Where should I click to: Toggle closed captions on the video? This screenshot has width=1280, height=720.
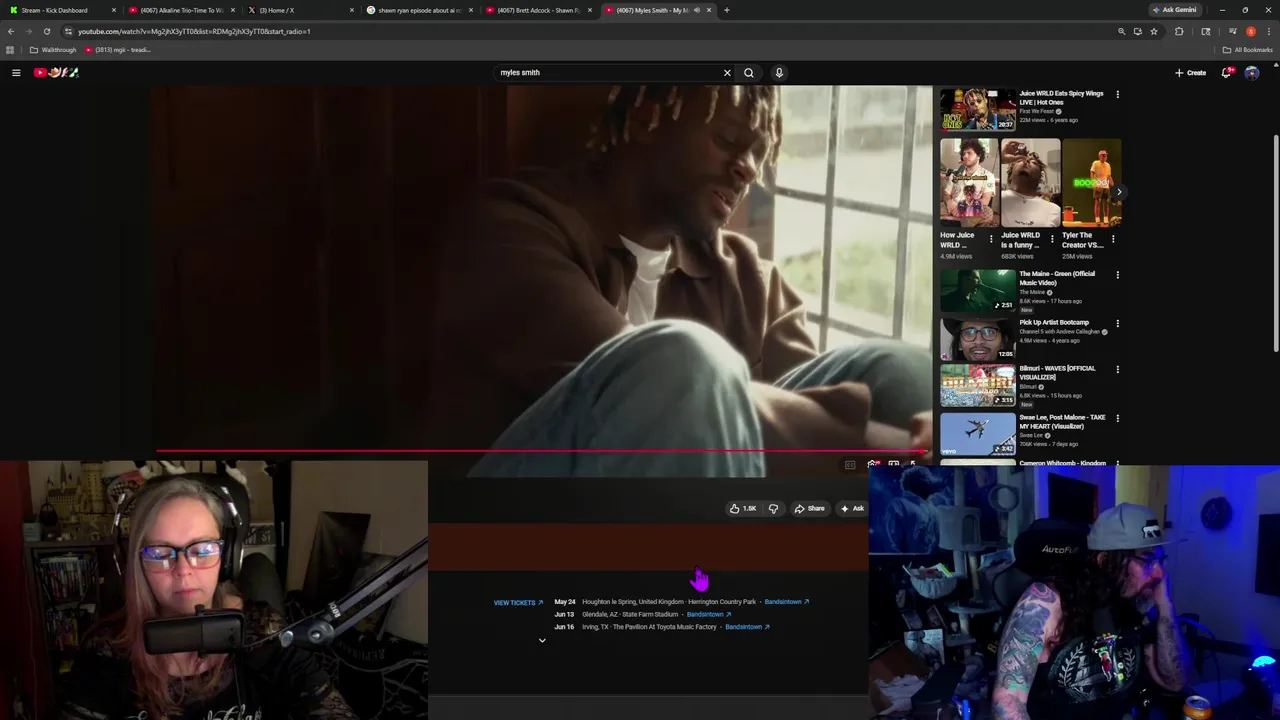pyautogui.click(x=850, y=465)
